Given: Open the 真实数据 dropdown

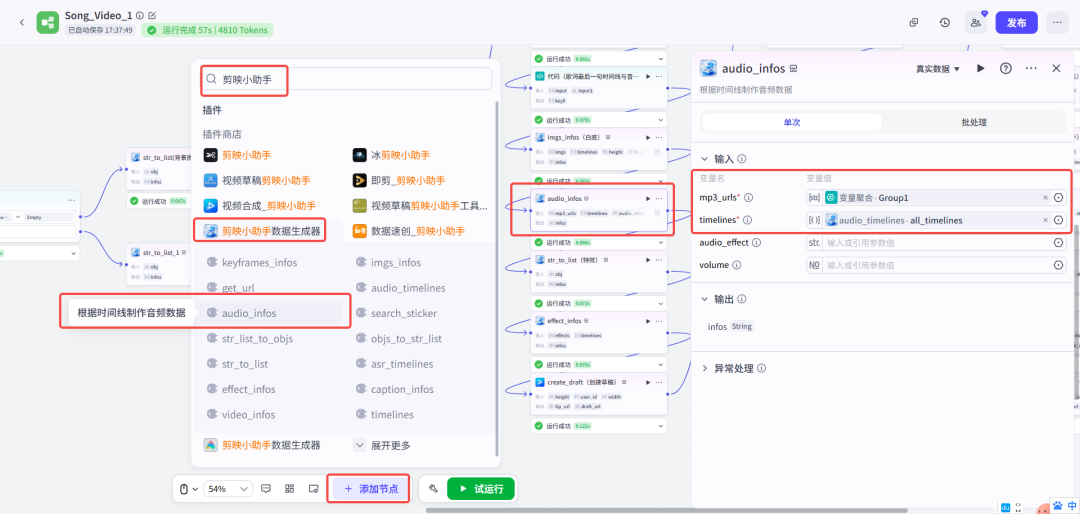Looking at the screenshot, I should pos(937,68).
